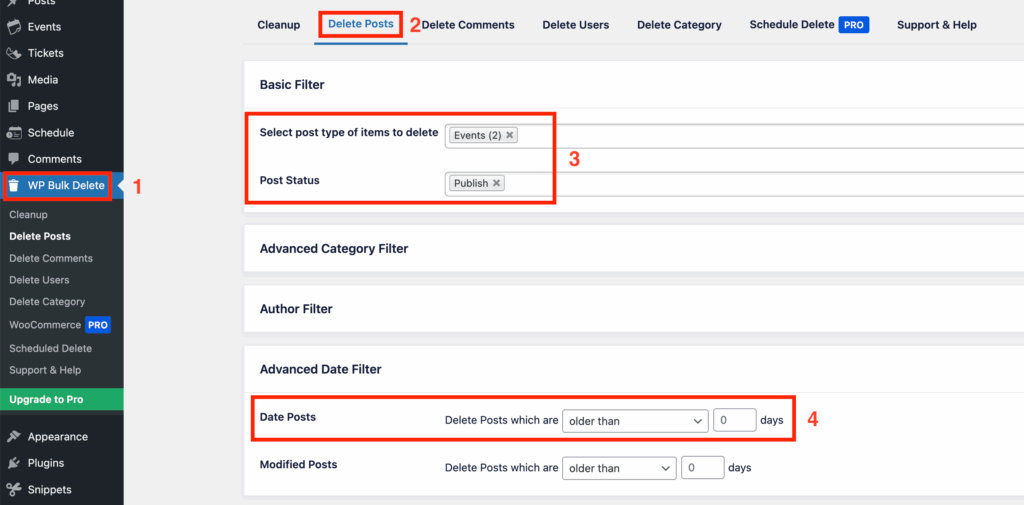The height and width of the screenshot is (505, 1024).
Task: Click the Schedule icon in sidebar
Action: (14, 133)
